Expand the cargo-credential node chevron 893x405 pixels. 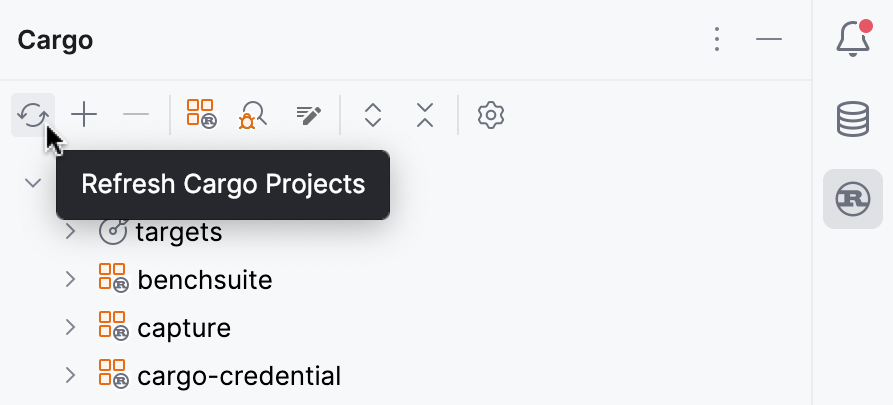(70, 375)
